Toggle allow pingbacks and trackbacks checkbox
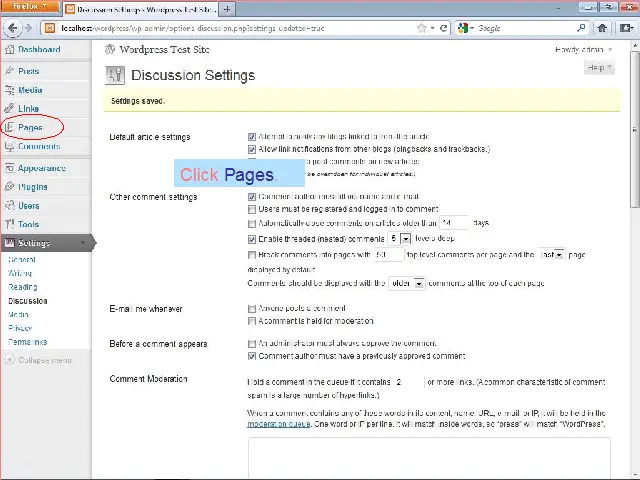The width and height of the screenshot is (640, 480). (252, 149)
